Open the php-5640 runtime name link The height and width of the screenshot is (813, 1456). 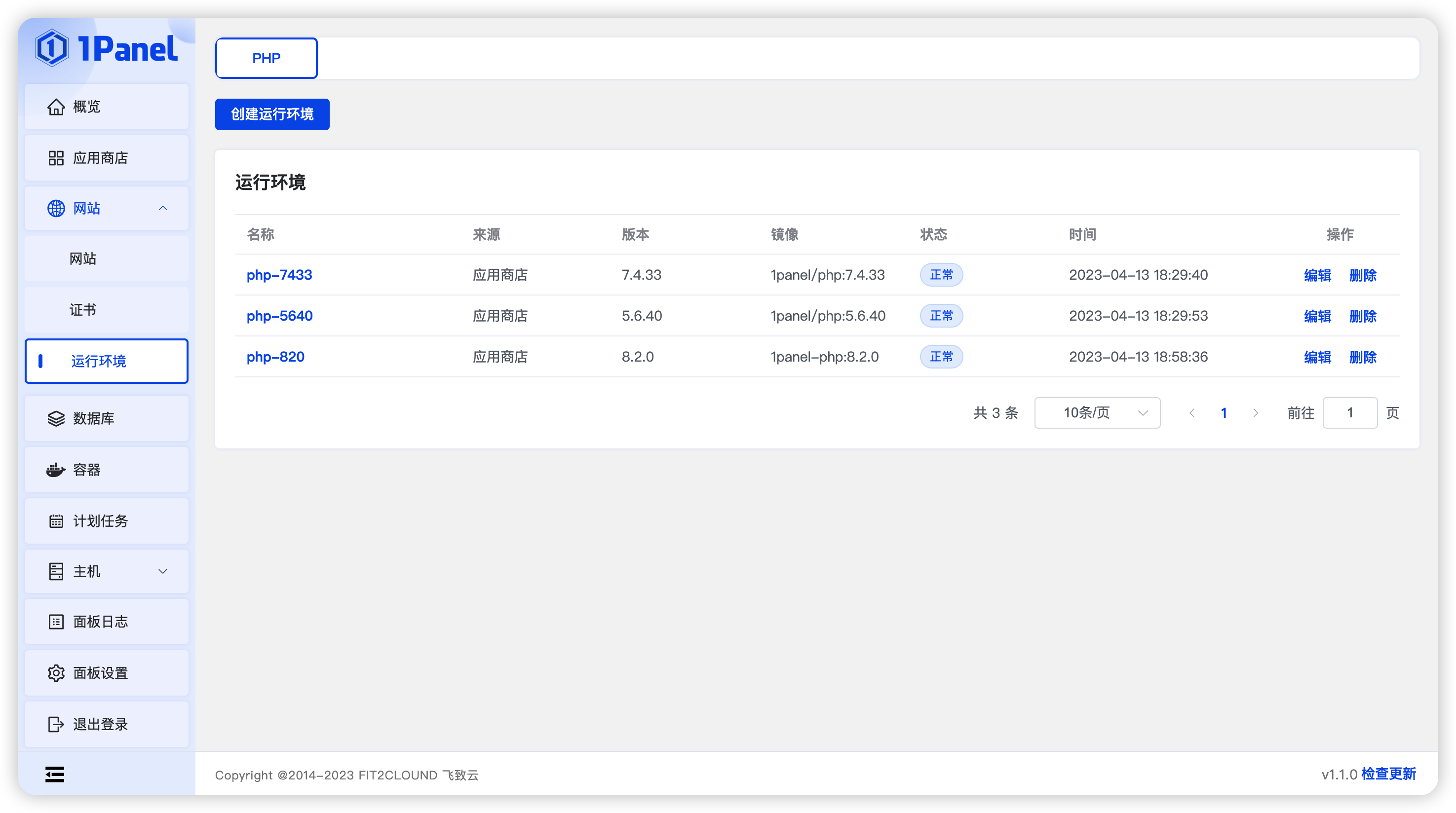tap(279, 316)
